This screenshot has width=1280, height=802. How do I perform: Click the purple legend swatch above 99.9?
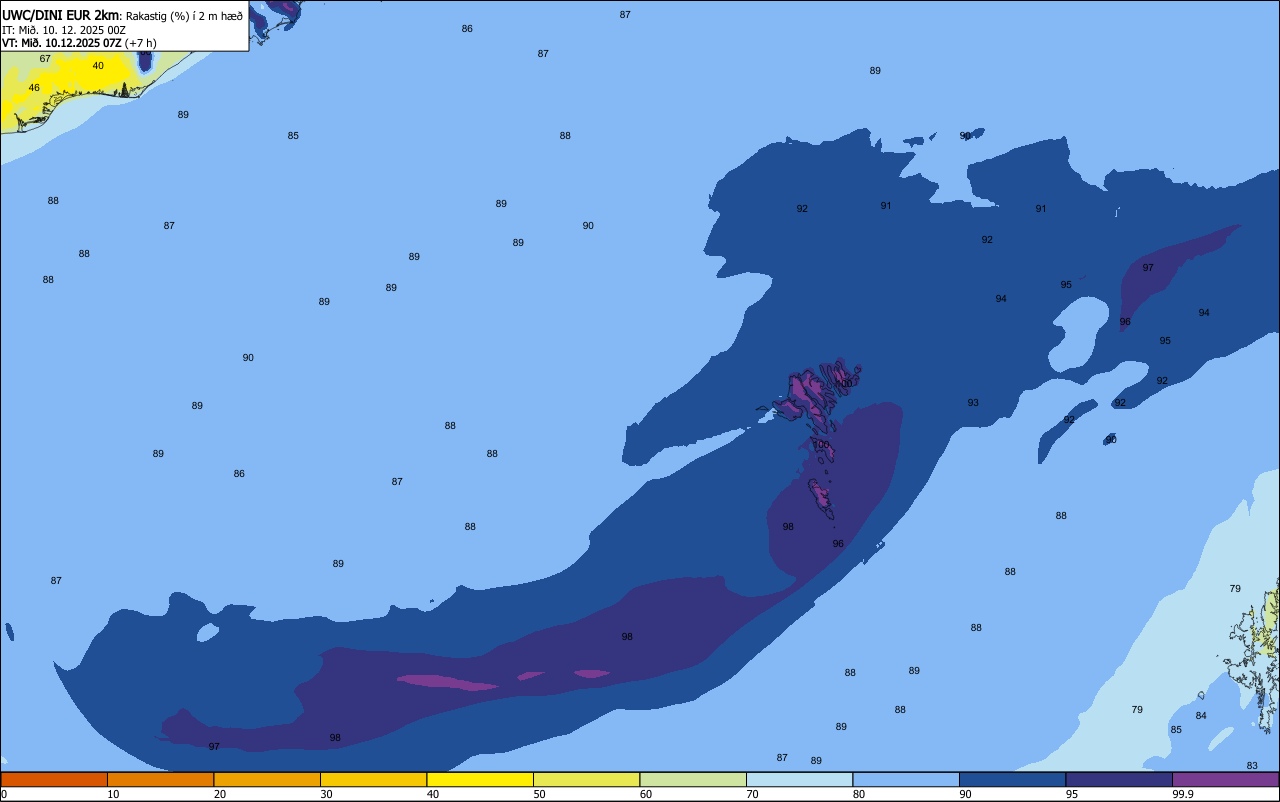(1225, 779)
